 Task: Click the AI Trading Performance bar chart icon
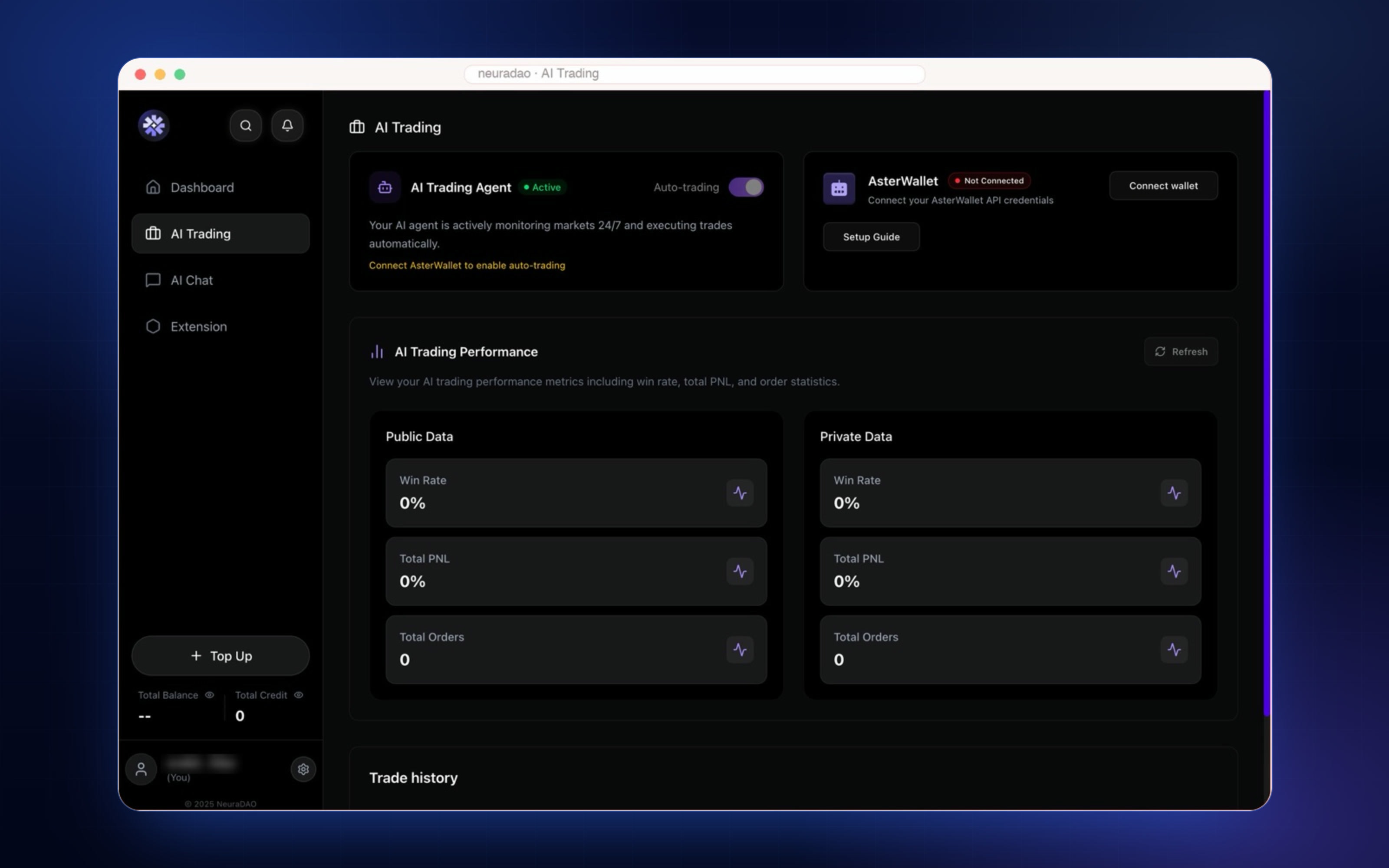tap(376, 352)
